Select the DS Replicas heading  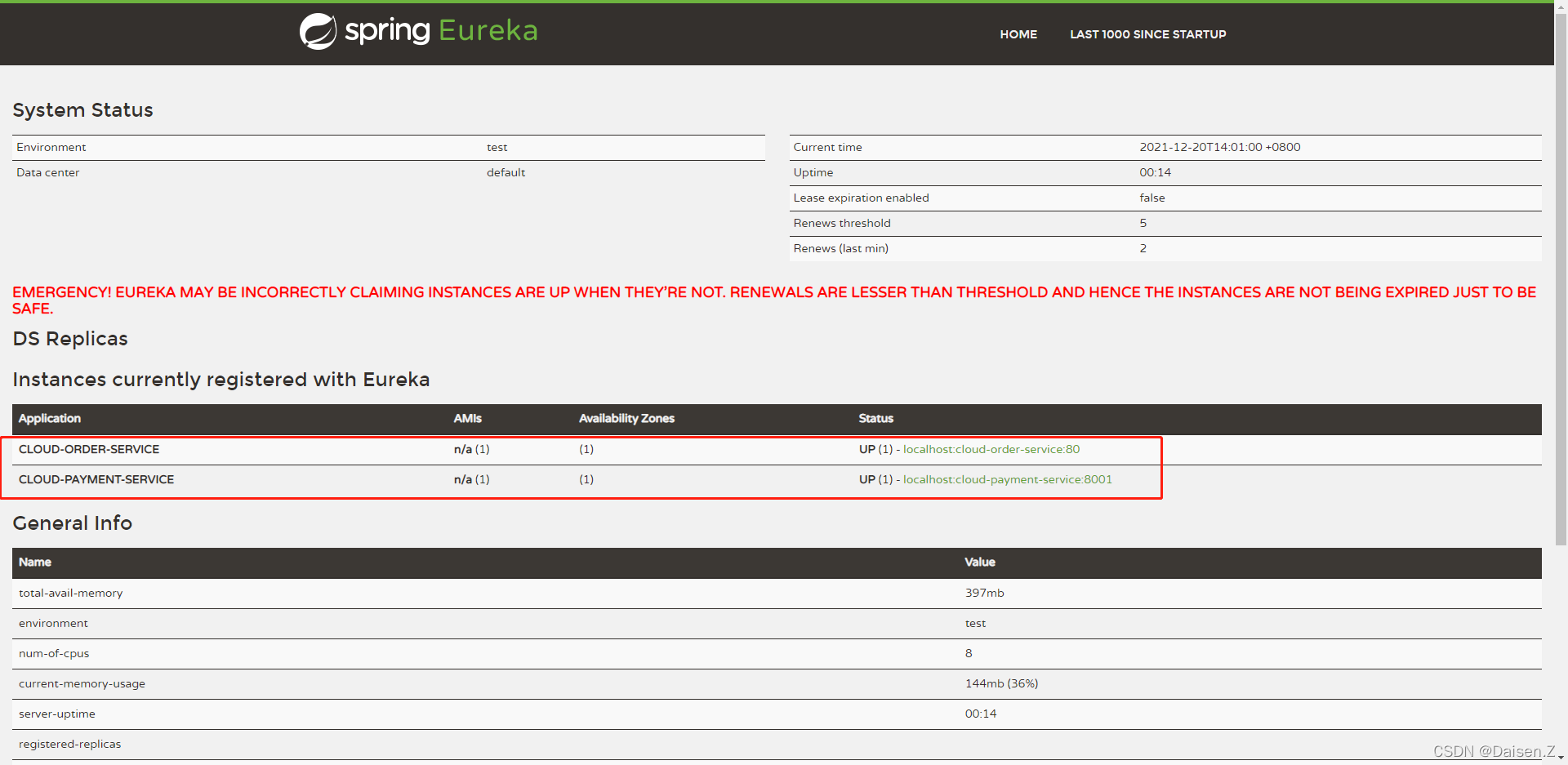click(70, 339)
